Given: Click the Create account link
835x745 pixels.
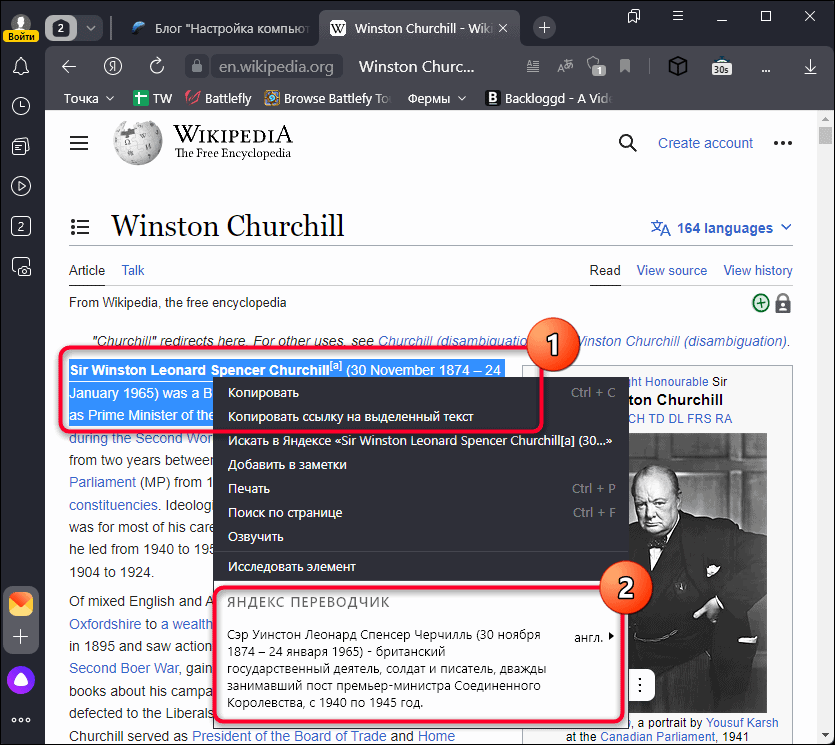Looking at the screenshot, I should [x=705, y=143].
